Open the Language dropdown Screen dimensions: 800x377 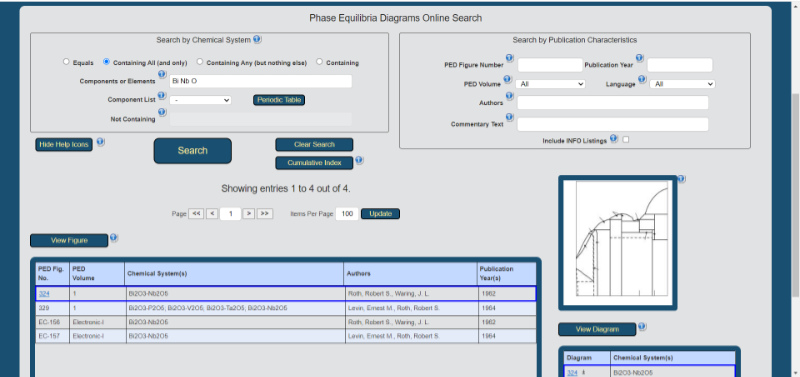682,84
